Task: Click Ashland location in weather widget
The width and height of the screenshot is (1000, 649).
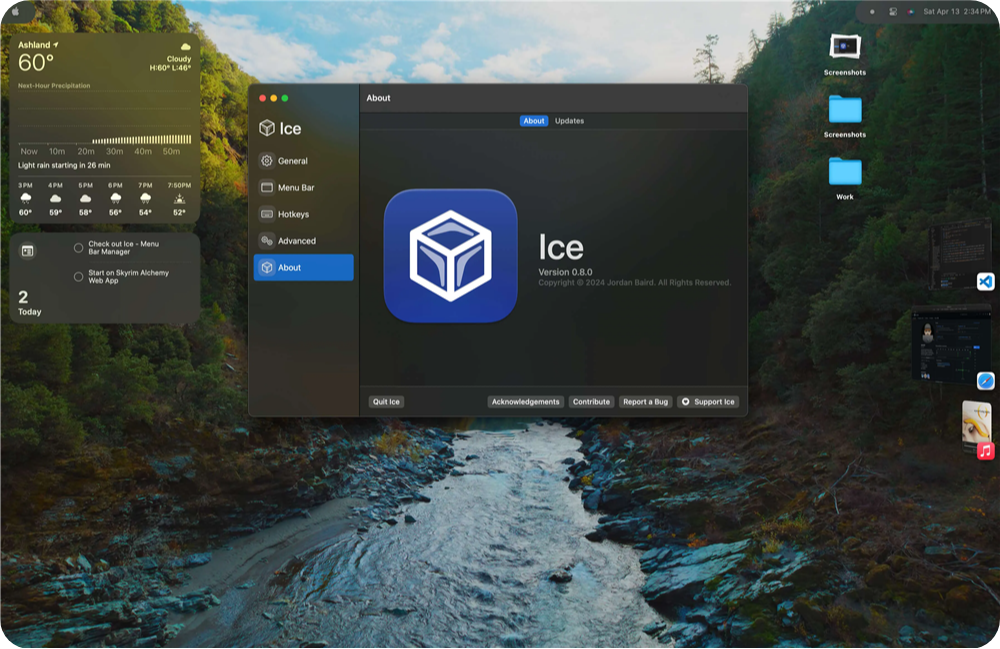Action: (x=38, y=45)
